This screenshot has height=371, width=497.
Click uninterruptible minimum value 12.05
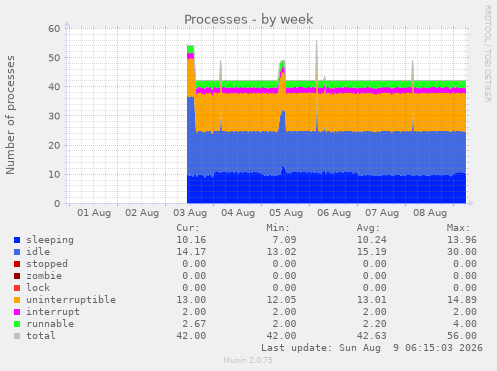tap(282, 300)
